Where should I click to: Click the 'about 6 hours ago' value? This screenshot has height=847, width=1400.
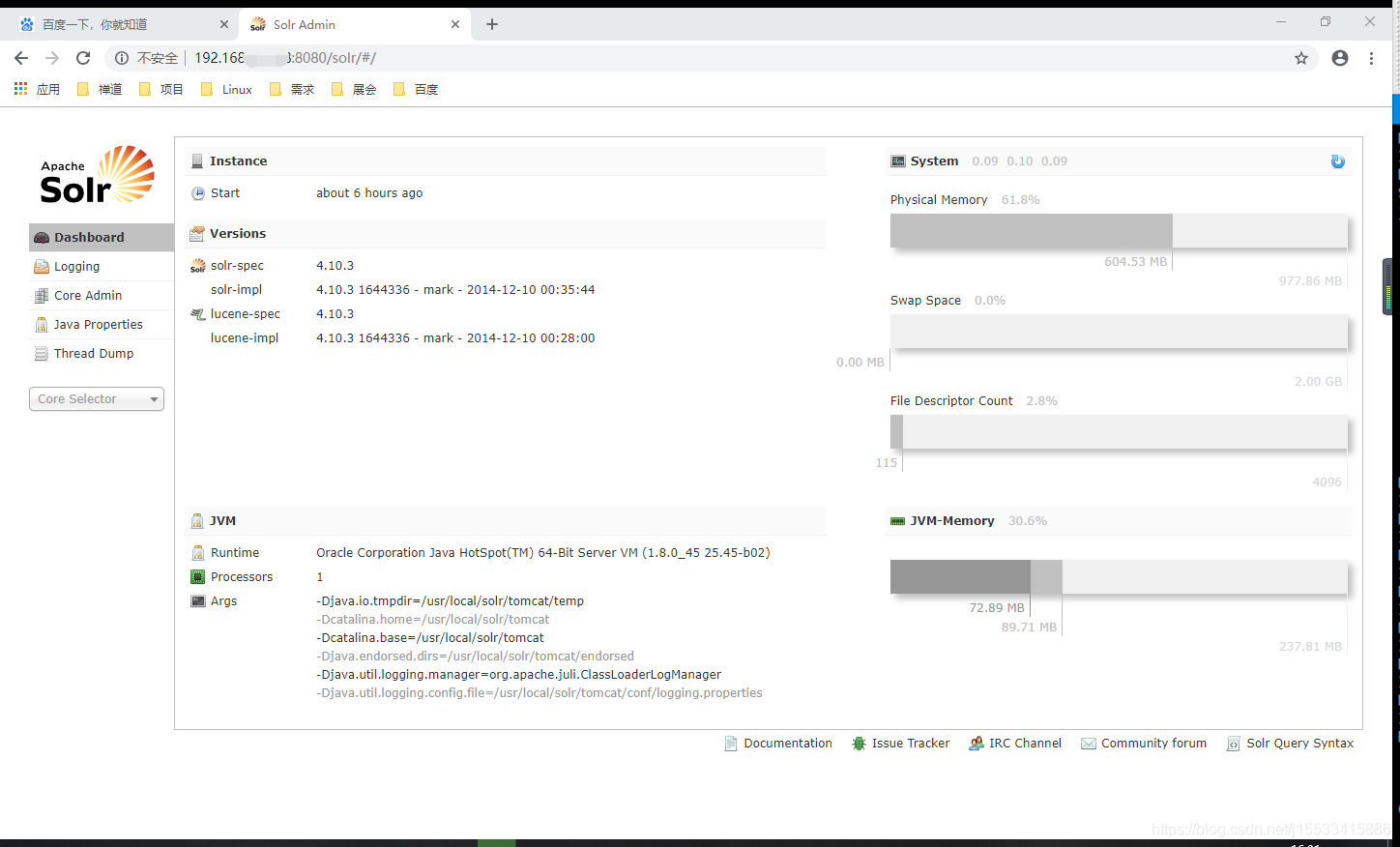pyautogui.click(x=369, y=193)
